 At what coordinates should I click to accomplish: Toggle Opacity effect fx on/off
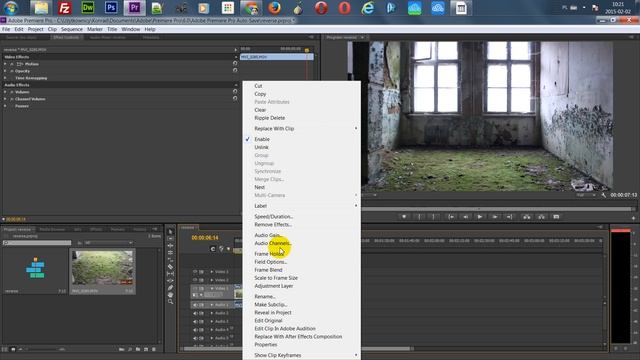coord(12,71)
